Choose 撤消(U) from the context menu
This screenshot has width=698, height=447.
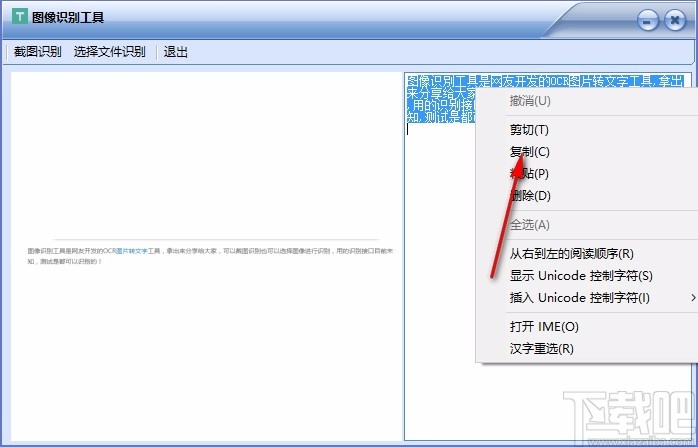587,101
